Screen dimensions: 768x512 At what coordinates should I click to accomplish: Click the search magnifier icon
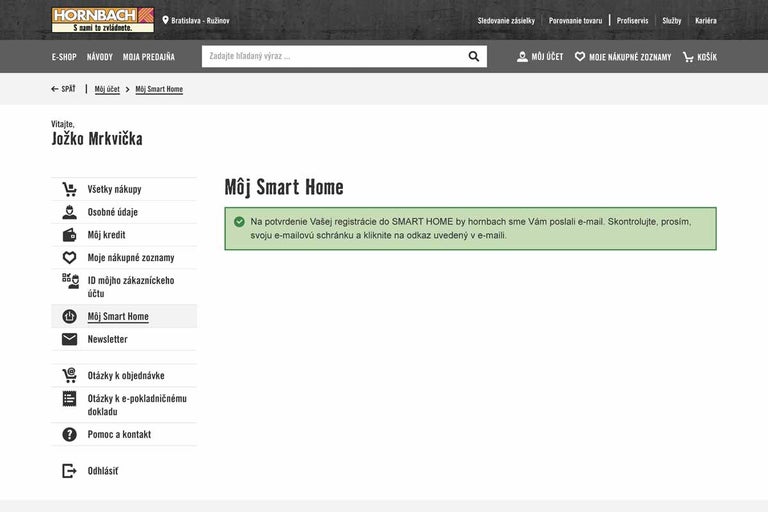point(474,57)
